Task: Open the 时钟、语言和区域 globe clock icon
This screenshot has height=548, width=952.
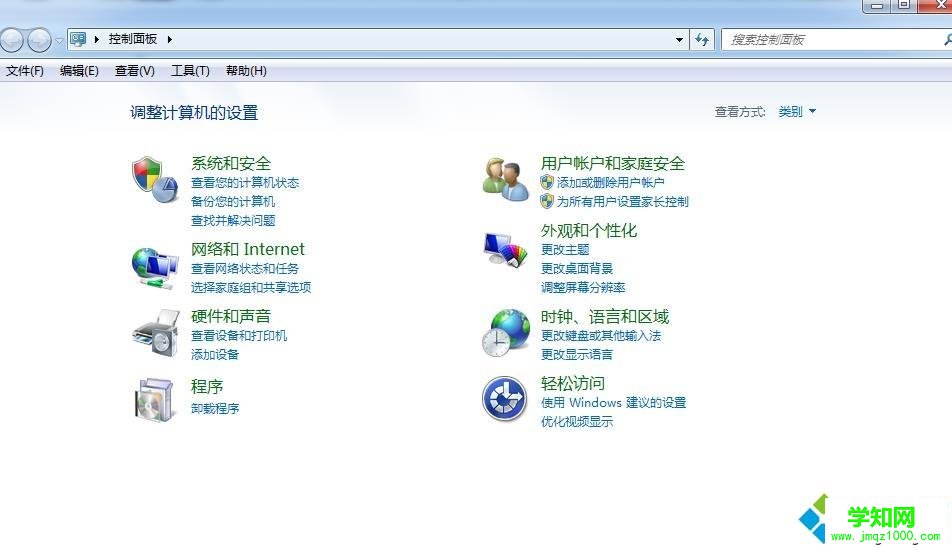Action: coord(506,333)
